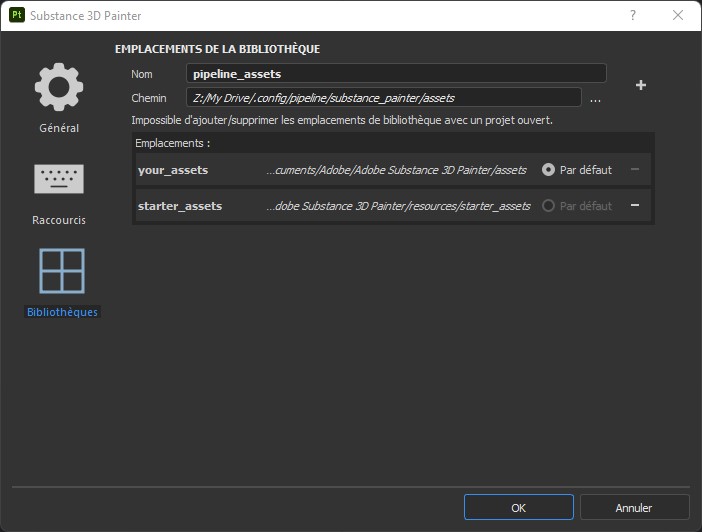Image resolution: width=702 pixels, height=532 pixels.
Task: Close the preferences dialog window
Action: click(x=678, y=15)
